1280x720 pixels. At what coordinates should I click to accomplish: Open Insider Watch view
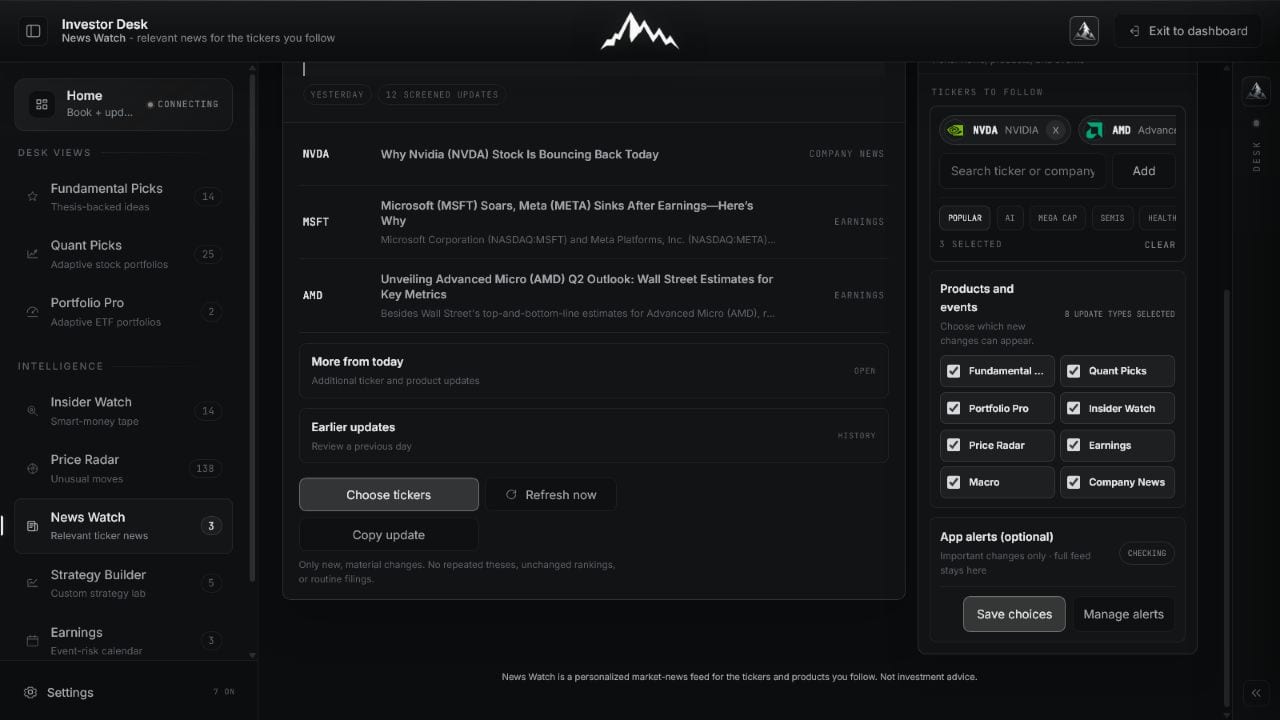[123, 411]
